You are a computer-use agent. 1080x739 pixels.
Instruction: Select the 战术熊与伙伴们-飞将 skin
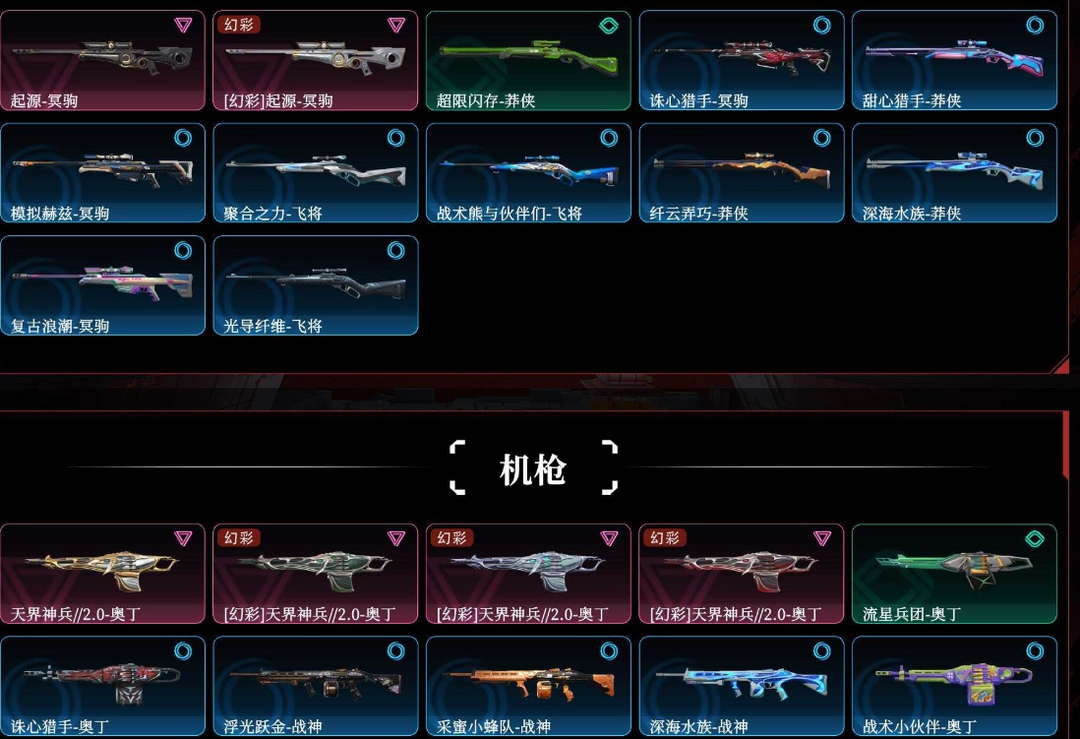coord(528,173)
